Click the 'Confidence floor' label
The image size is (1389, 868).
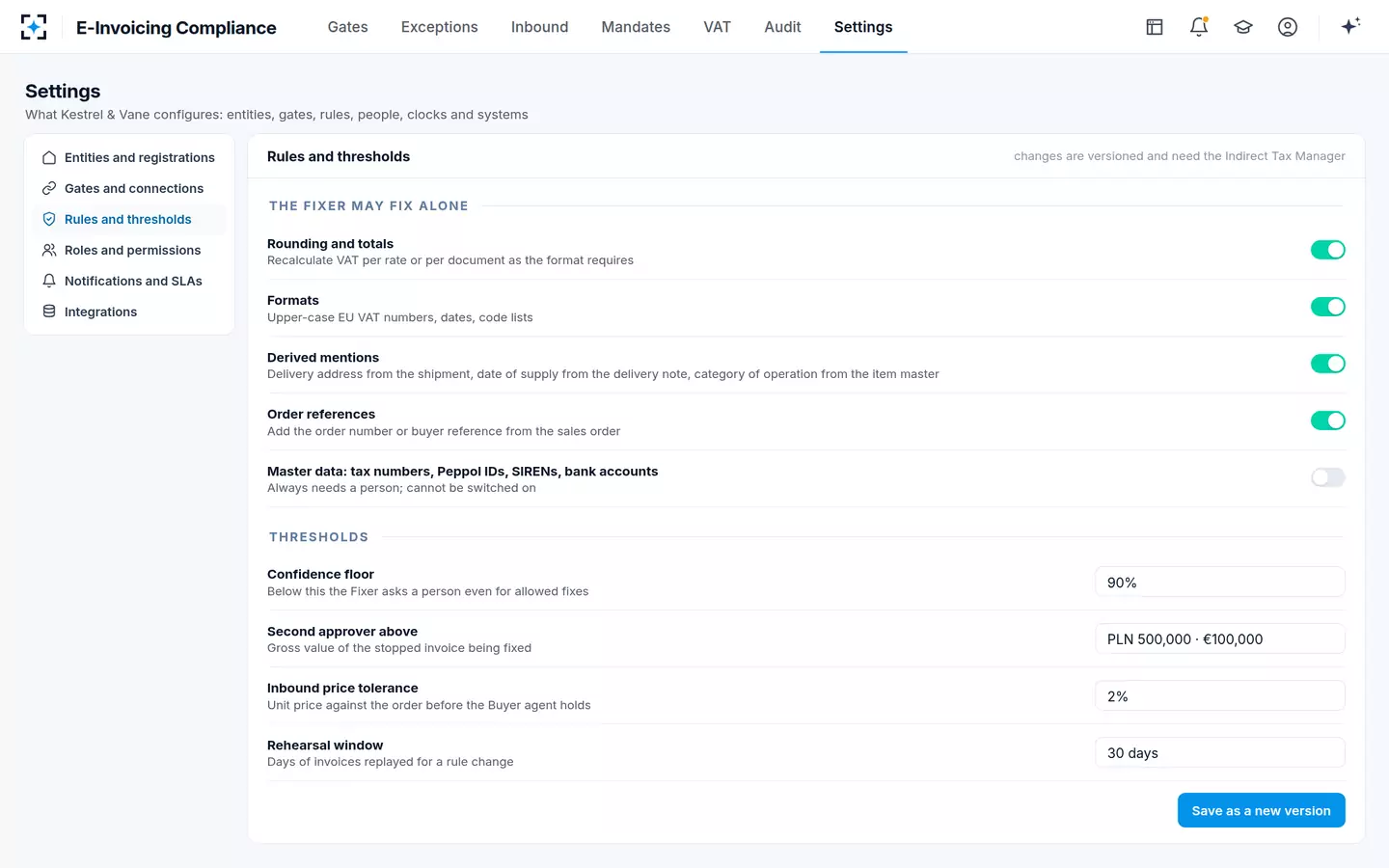tap(320, 575)
